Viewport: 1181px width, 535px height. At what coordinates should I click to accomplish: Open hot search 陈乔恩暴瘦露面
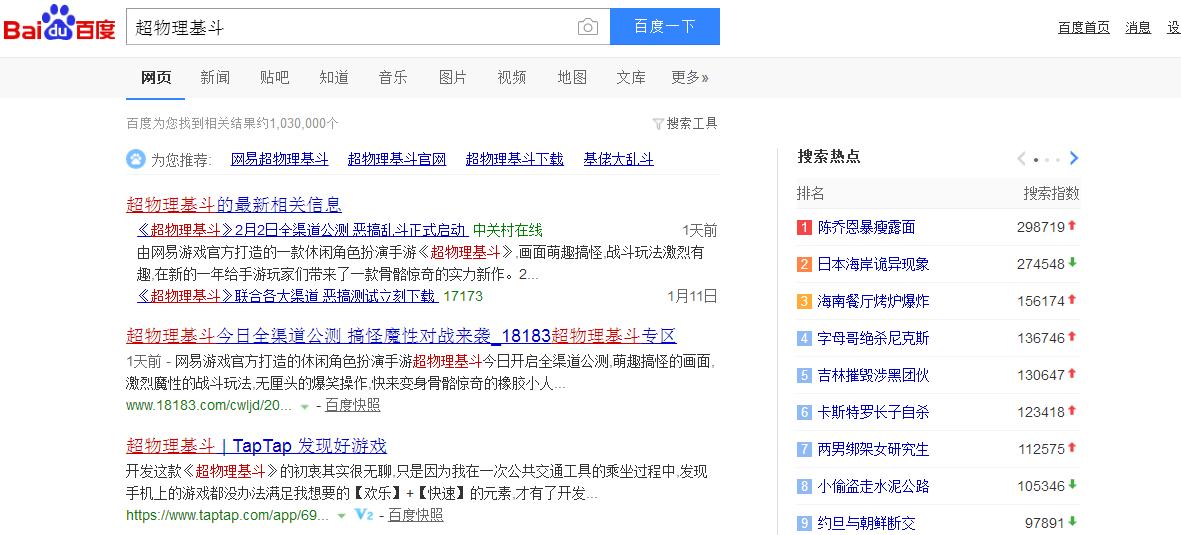(866, 227)
